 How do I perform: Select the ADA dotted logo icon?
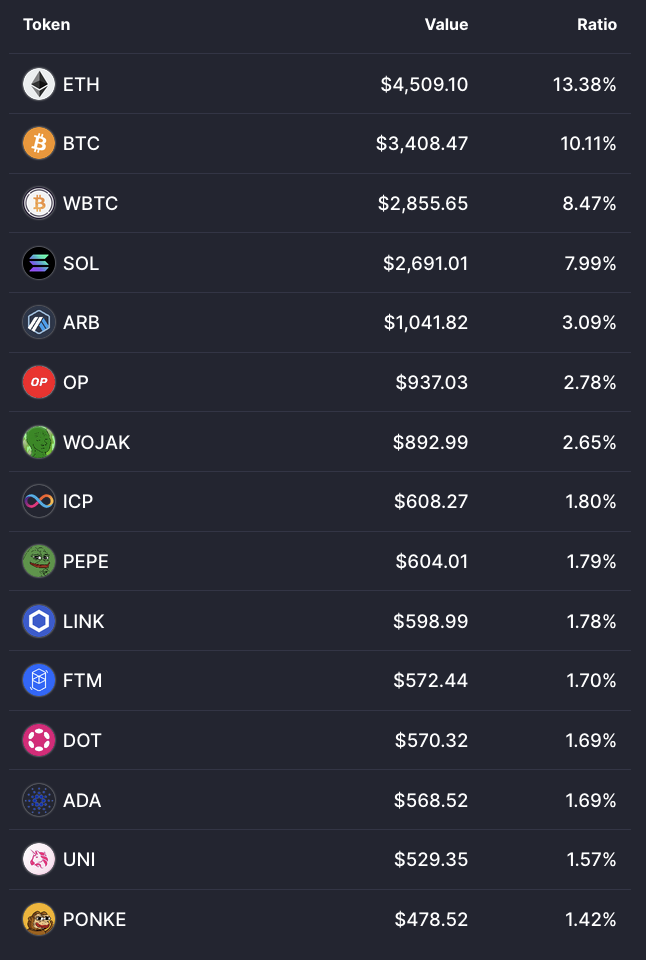pos(39,800)
